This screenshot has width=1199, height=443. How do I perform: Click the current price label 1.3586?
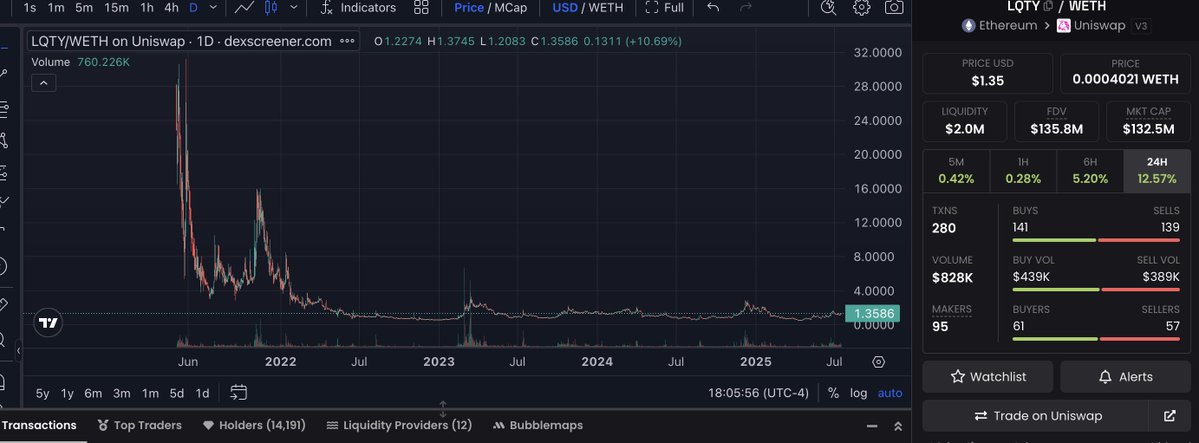click(872, 314)
